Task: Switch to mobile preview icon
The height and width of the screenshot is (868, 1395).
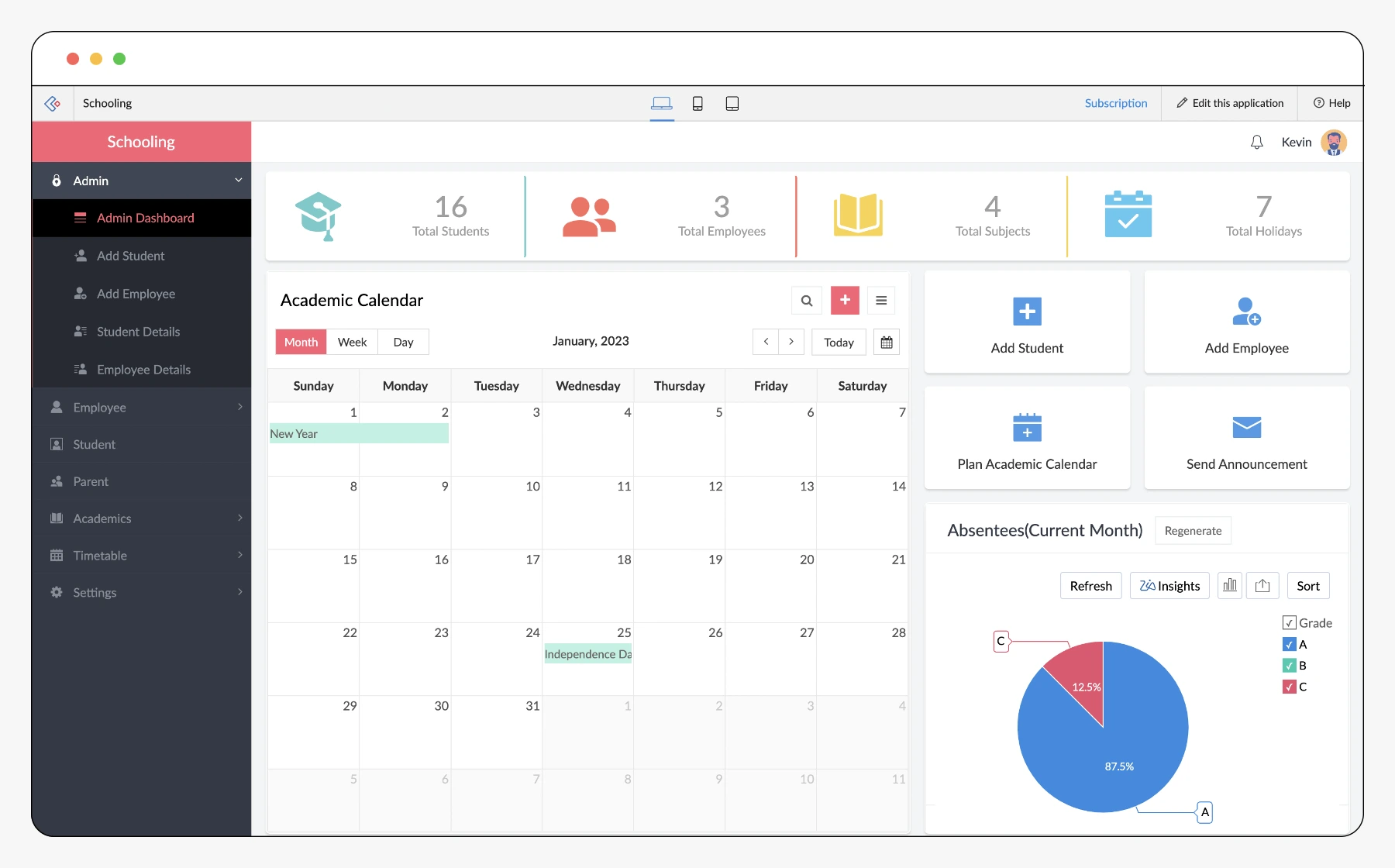Action: coord(697,103)
